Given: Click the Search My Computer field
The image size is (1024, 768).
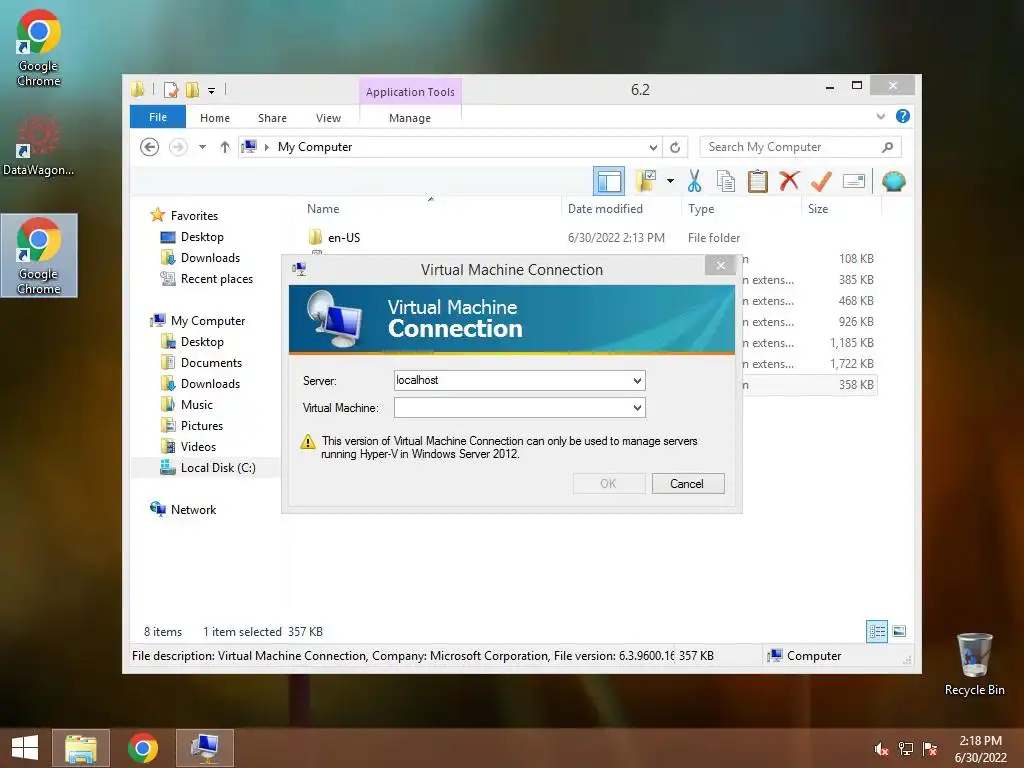Looking at the screenshot, I should click(x=801, y=147).
